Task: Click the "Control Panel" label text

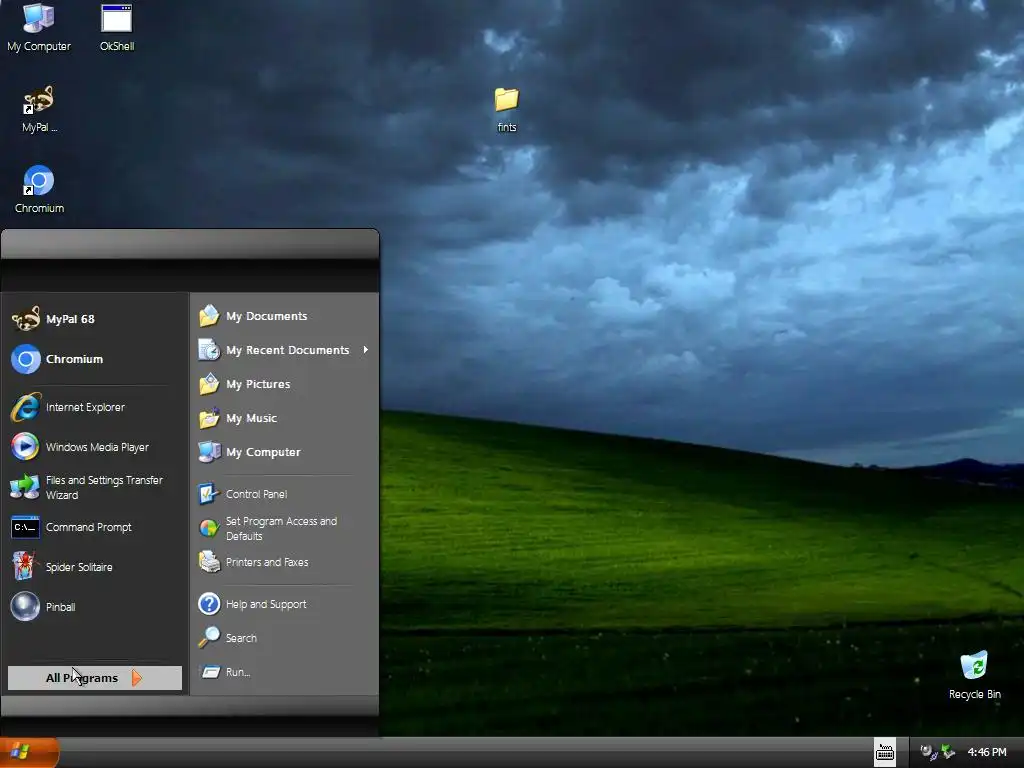Action: [x=257, y=494]
